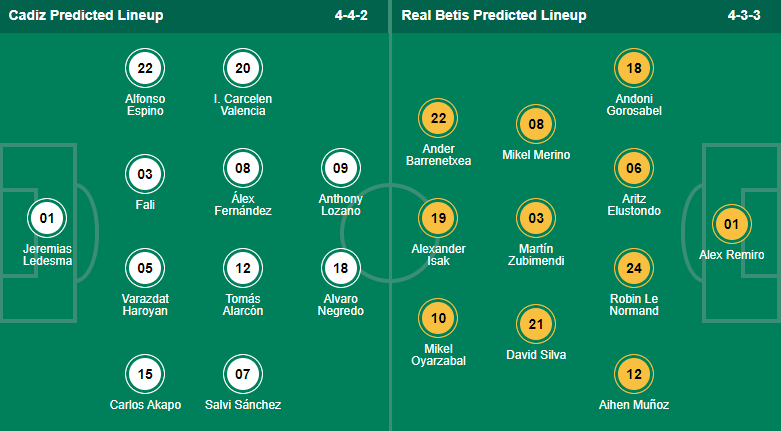
Task: Click the Martín Zubimendi name label
Action: (536, 254)
